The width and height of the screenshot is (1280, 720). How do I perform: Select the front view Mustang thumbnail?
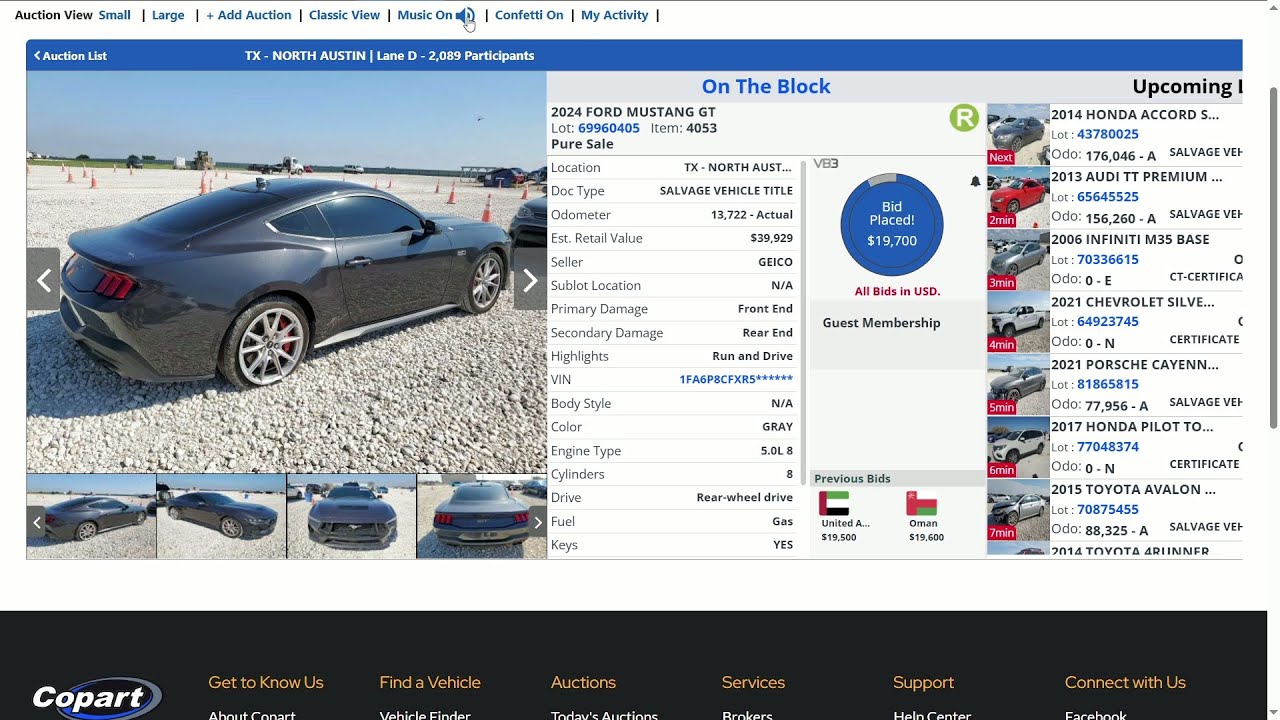click(x=351, y=517)
